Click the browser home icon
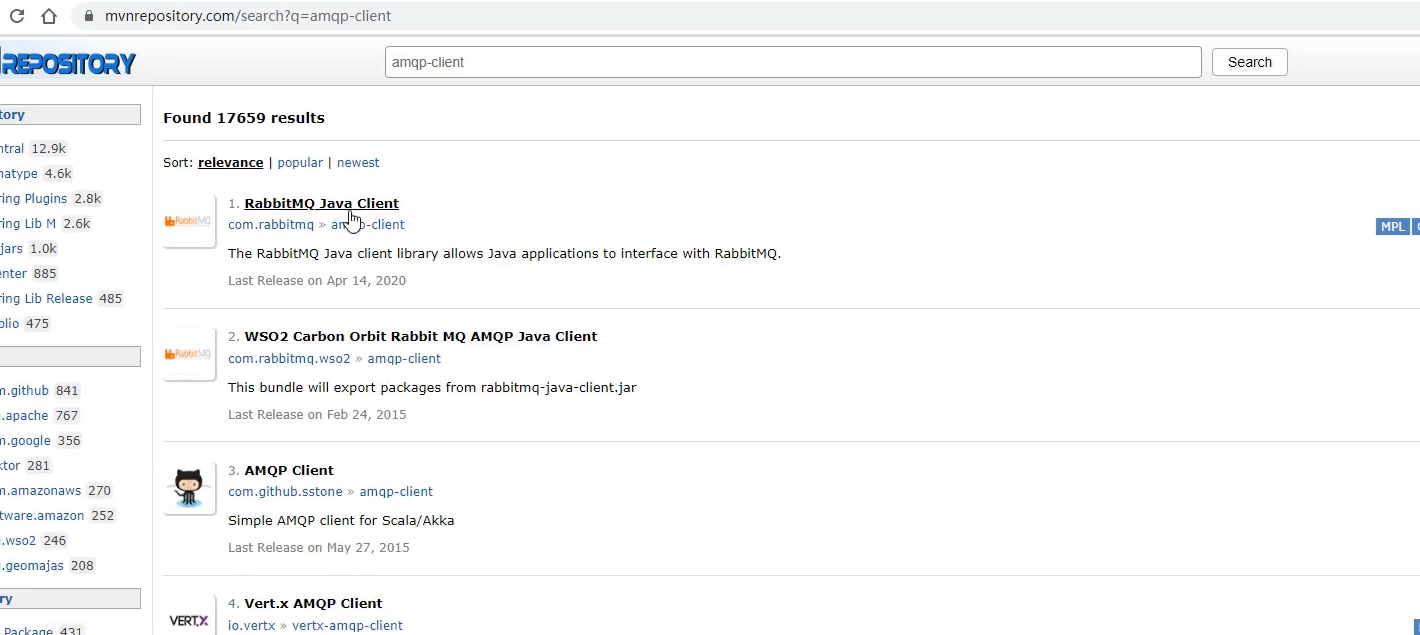Screen dimensions: 1420x635 click(50, 16)
